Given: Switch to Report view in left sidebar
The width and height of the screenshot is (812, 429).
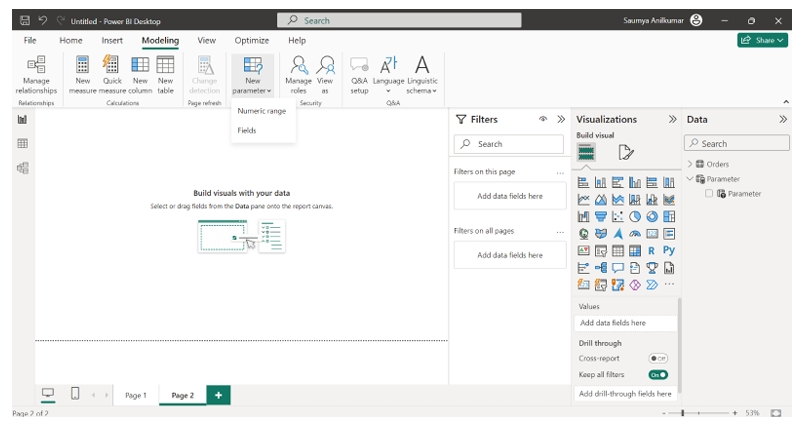Looking at the screenshot, I should [22, 120].
